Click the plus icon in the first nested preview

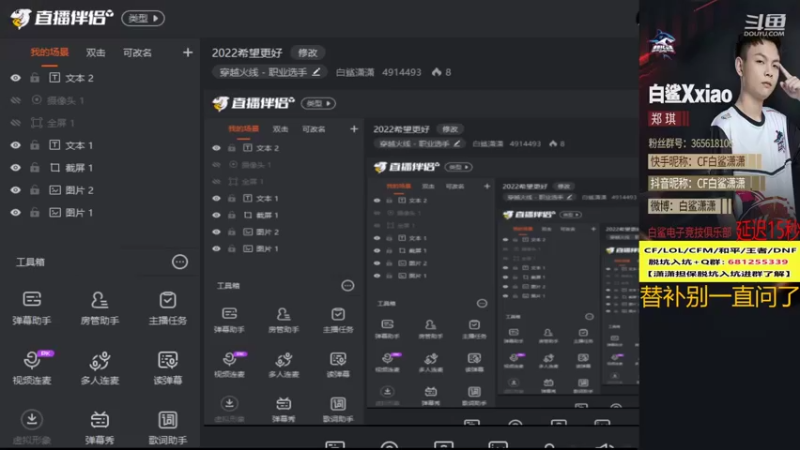pyautogui.click(x=354, y=129)
